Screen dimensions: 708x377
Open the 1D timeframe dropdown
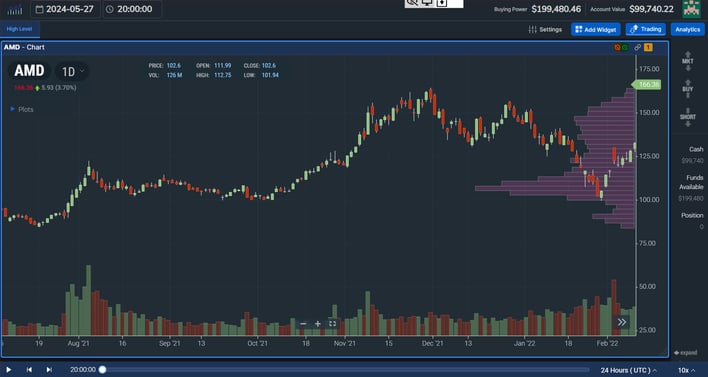72,71
